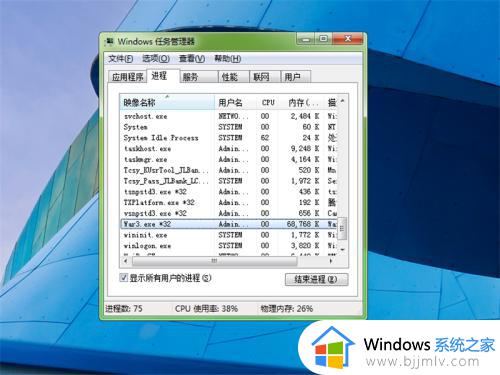Select the 进程 tab
The height and width of the screenshot is (375, 500).
pos(163,76)
